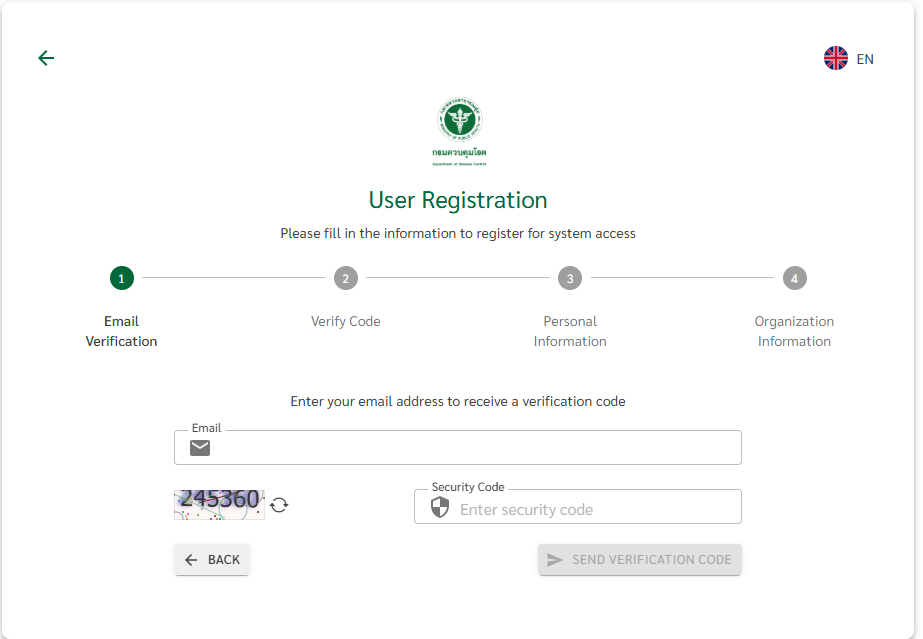The height and width of the screenshot is (639, 923).
Task: Click the UK flag language icon
Action: pyautogui.click(x=836, y=58)
